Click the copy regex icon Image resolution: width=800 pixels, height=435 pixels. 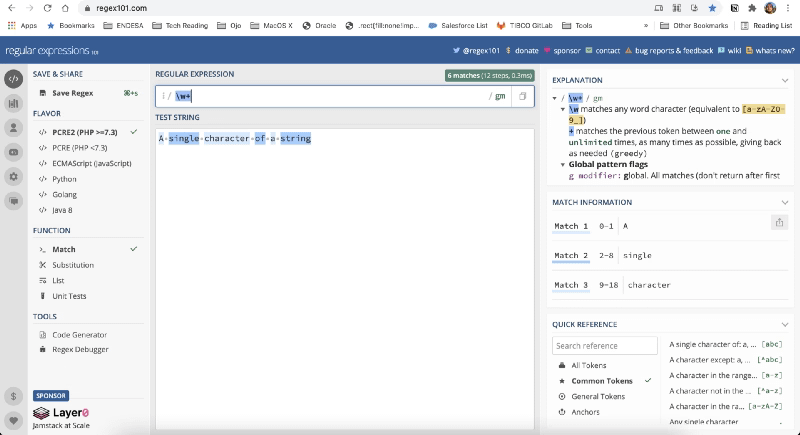[523, 96]
